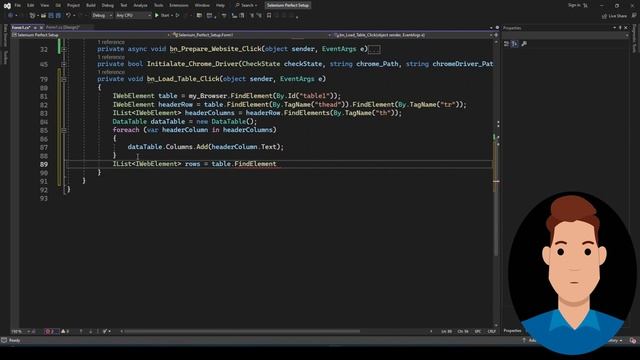Click the Selenium Perfect Setup title label
This screenshot has height=360, width=640.
288,5
